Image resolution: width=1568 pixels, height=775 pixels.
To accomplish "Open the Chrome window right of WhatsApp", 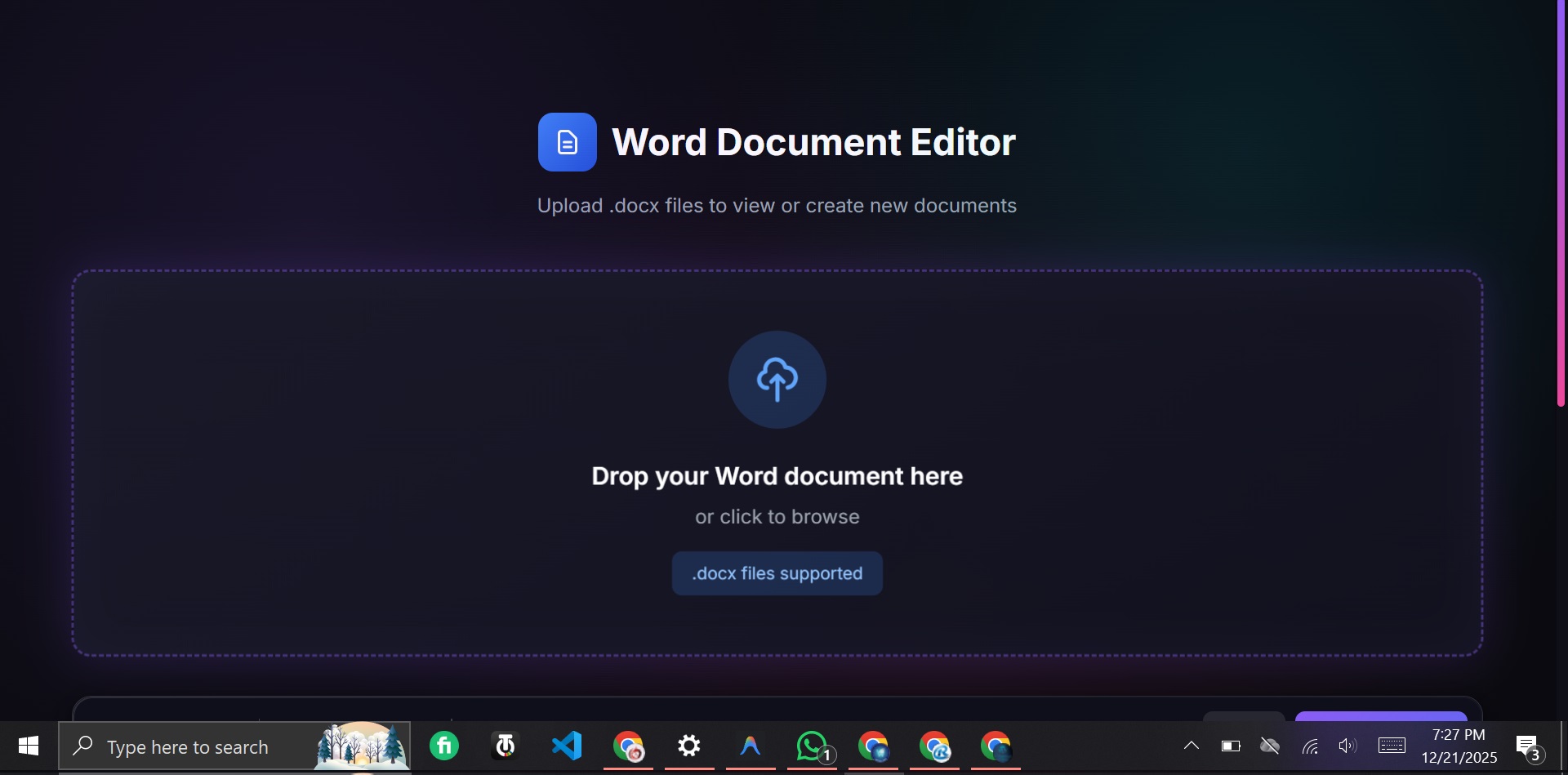I will [x=873, y=746].
